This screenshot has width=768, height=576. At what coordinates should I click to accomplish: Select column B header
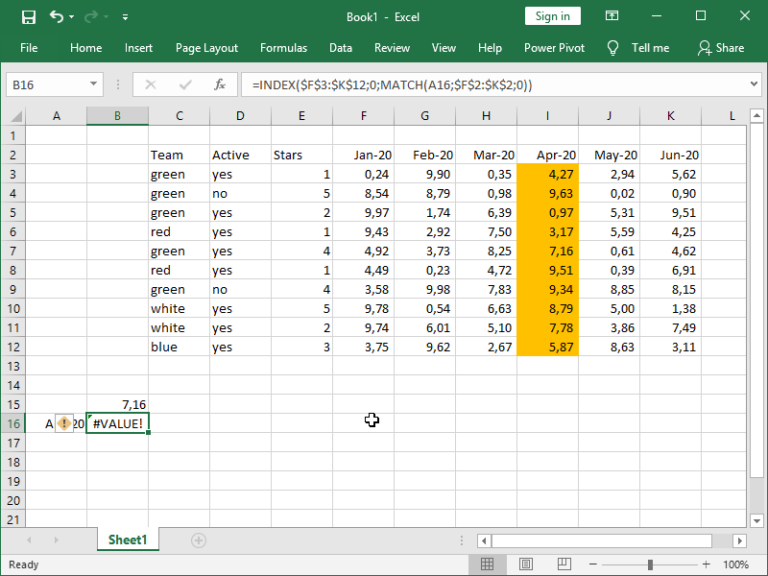[x=117, y=116]
